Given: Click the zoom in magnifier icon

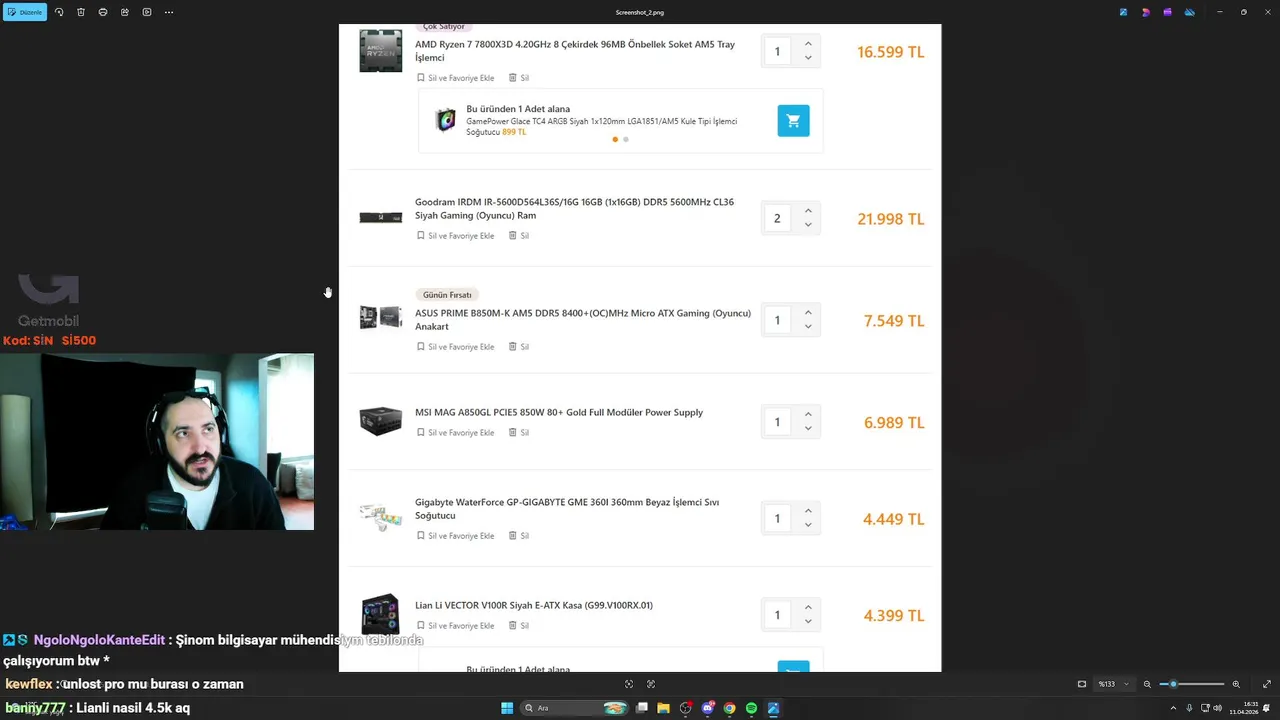Looking at the screenshot, I should pos(1236,684).
